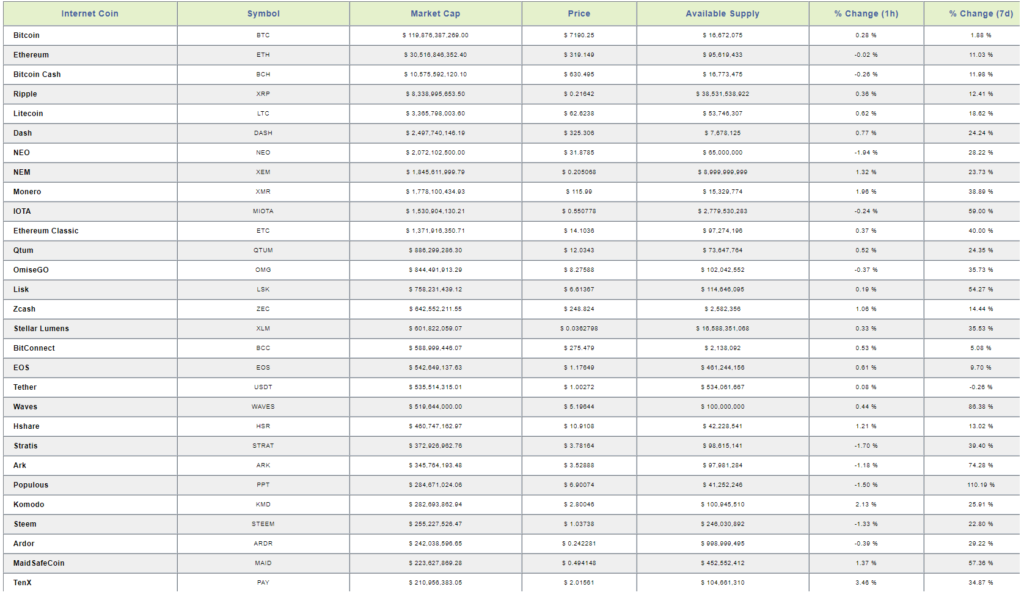Click "Waves" in the Internet Coin column
The width and height of the screenshot is (1024, 595).
click(x=25, y=407)
